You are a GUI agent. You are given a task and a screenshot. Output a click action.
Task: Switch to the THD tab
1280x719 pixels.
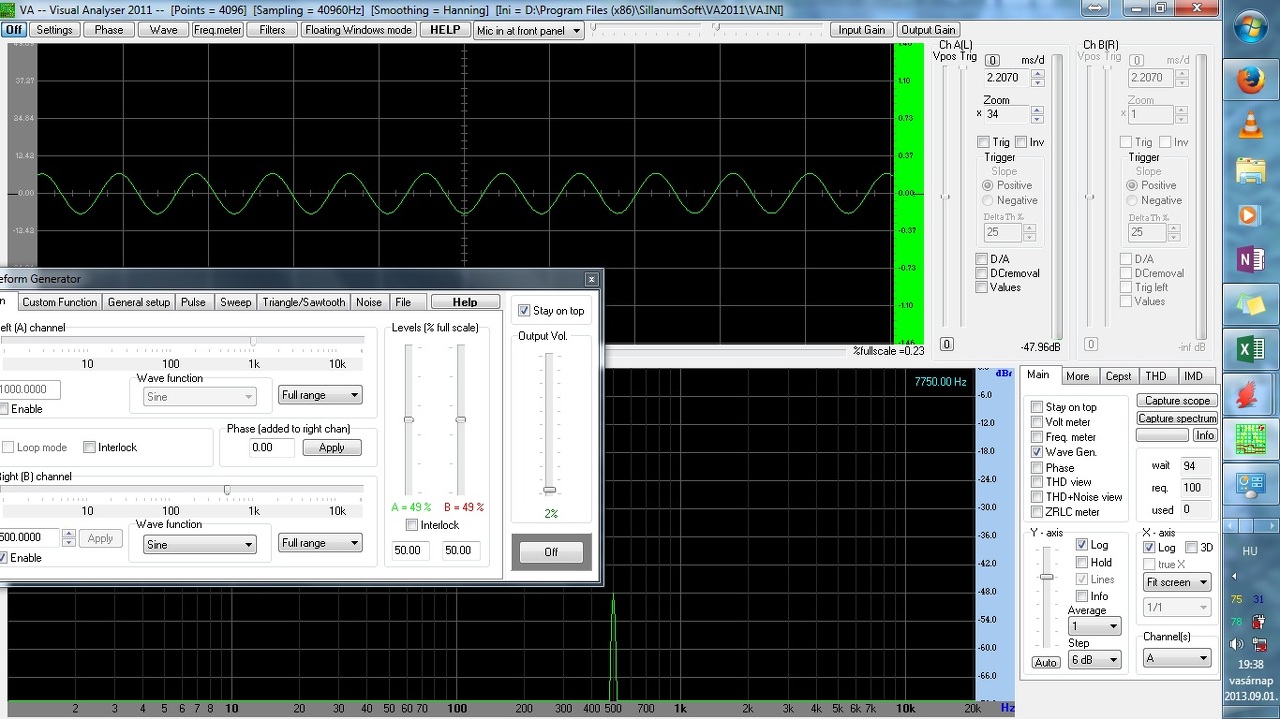click(x=1155, y=376)
